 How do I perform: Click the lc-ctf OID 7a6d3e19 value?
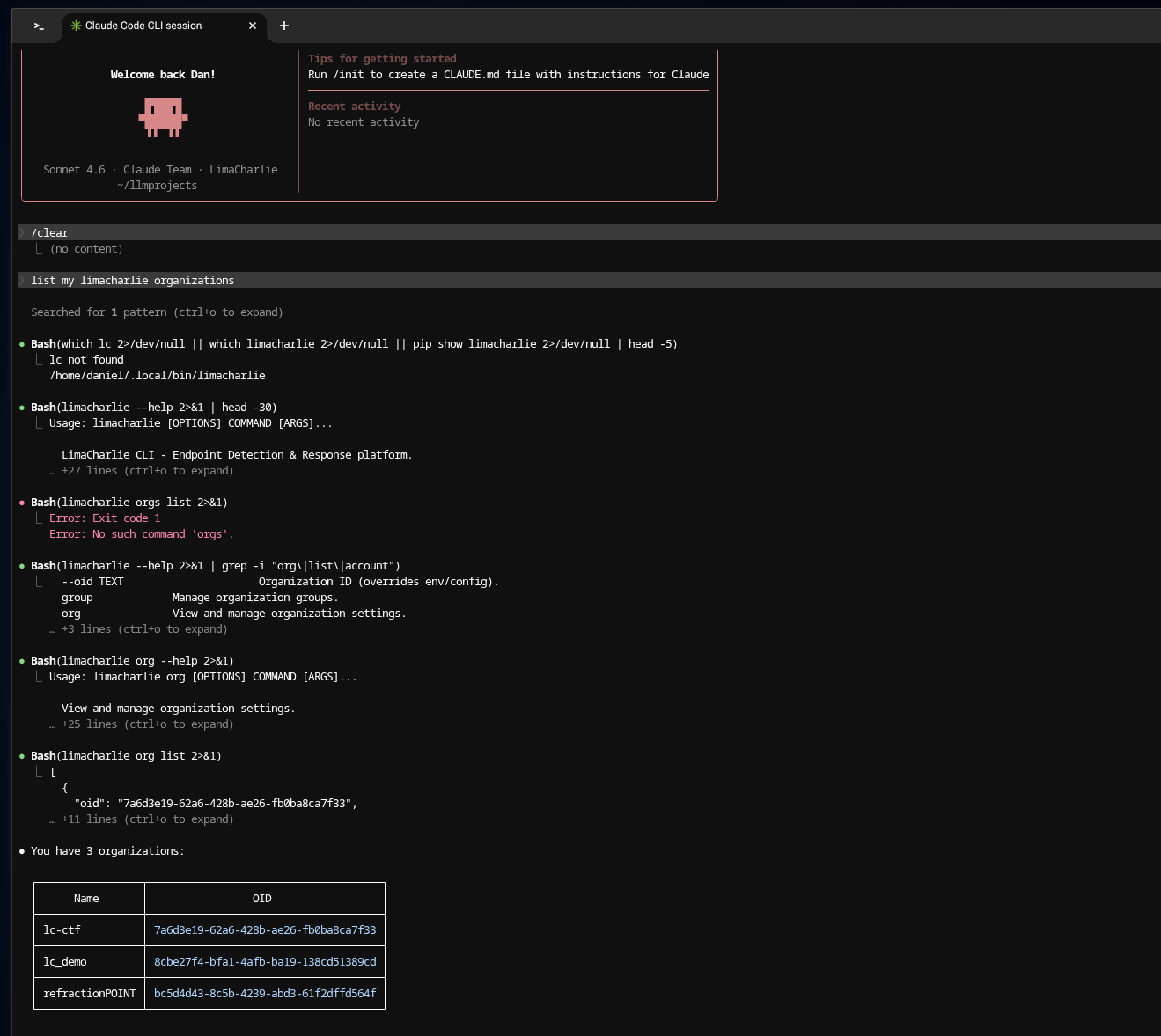[265, 930]
